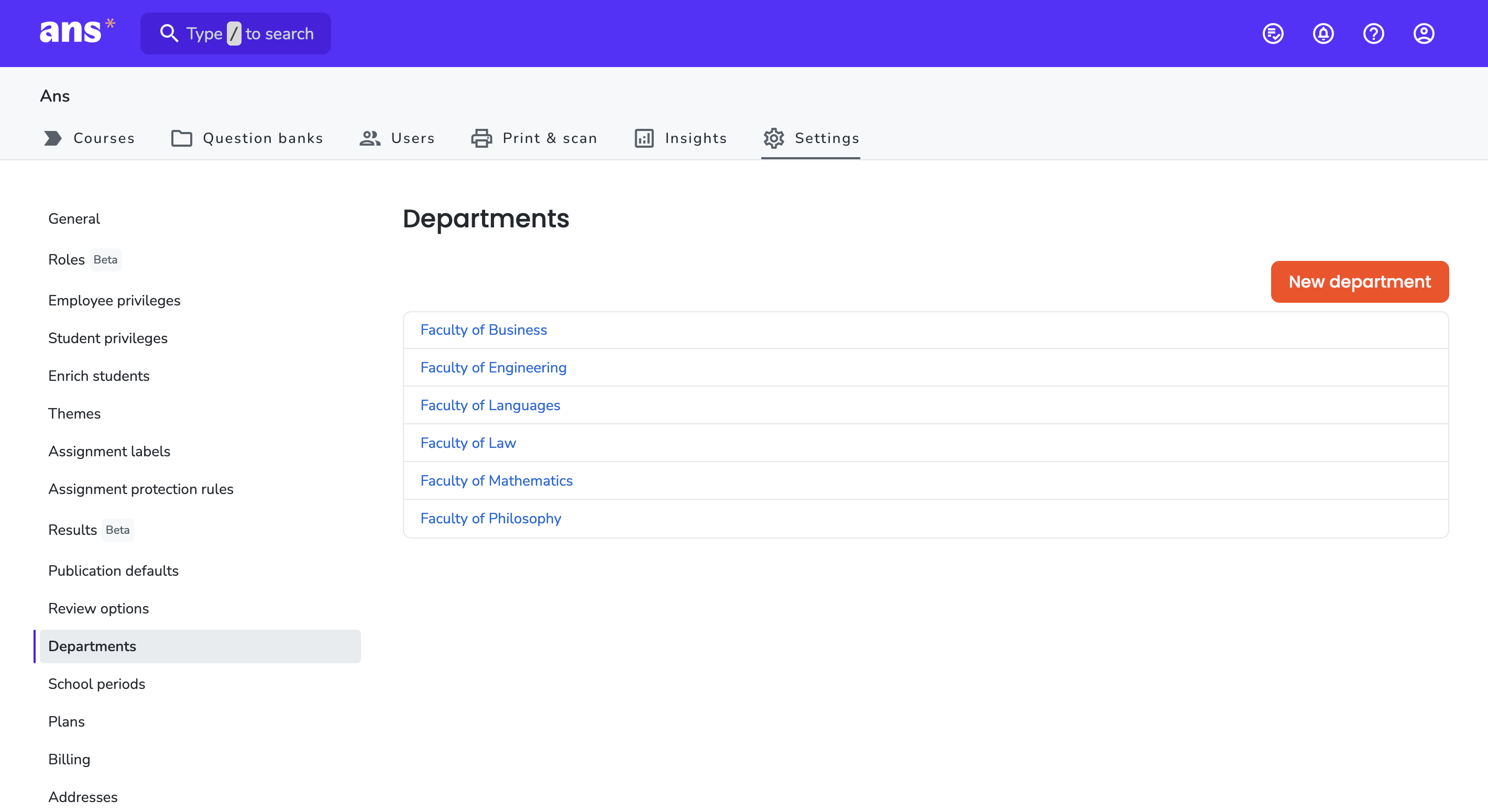Click the Departments page heading
Screen dimensions: 1488x812
pos(486,218)
